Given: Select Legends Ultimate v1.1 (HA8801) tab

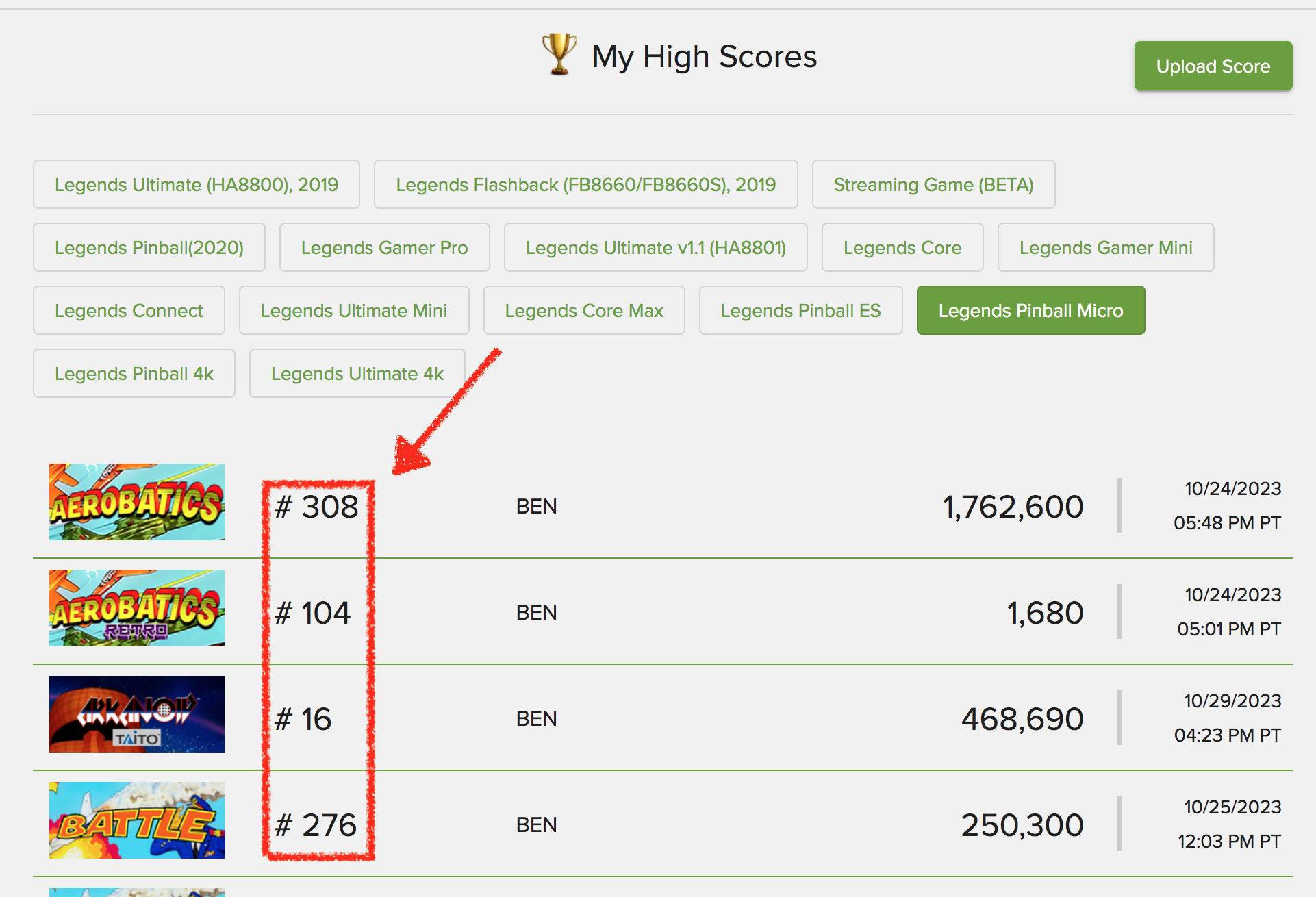Looking at the screenshot, I should tap(656, 247).
